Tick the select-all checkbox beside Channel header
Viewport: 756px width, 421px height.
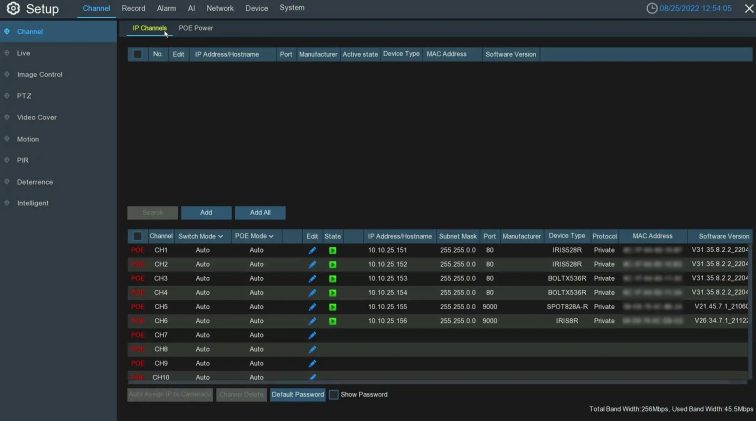tap(137, 236)
